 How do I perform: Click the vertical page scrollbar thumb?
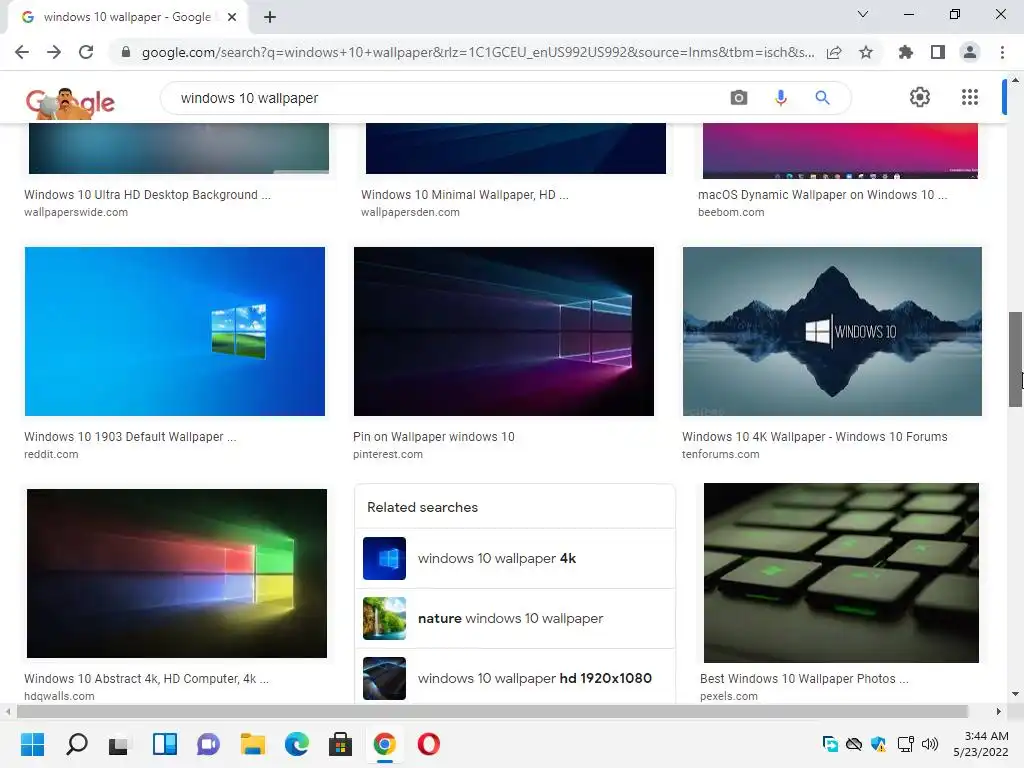click(1015, 359)
